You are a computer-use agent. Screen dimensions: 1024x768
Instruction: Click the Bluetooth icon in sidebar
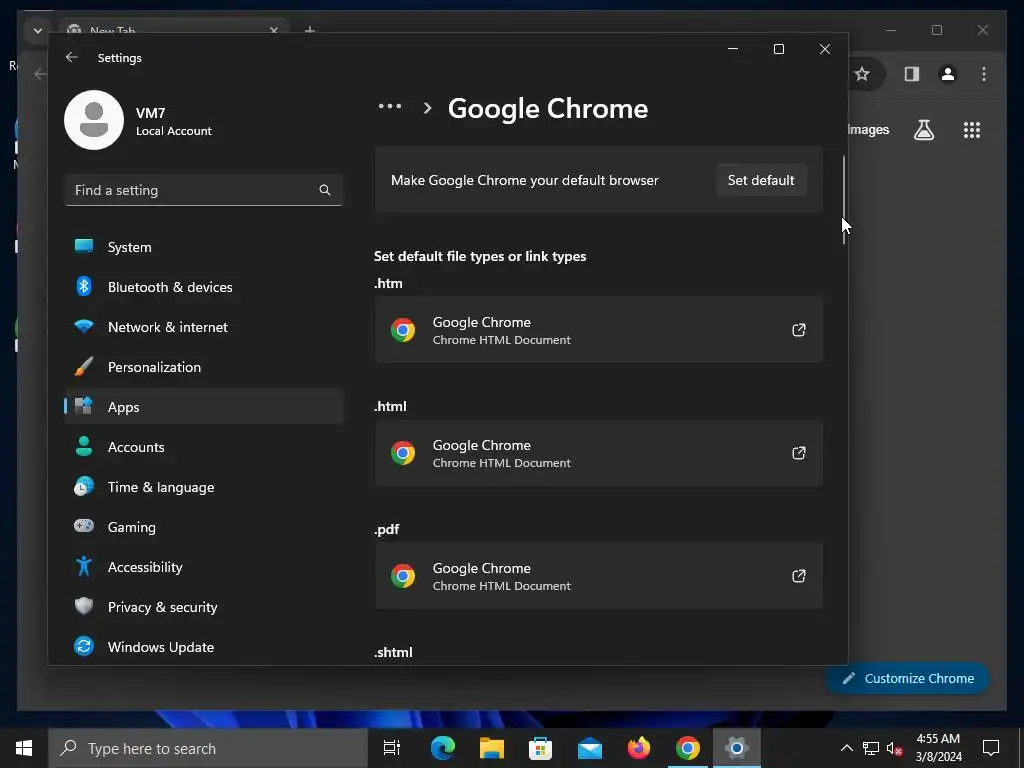pyautogui.click(x=84, y=286)
